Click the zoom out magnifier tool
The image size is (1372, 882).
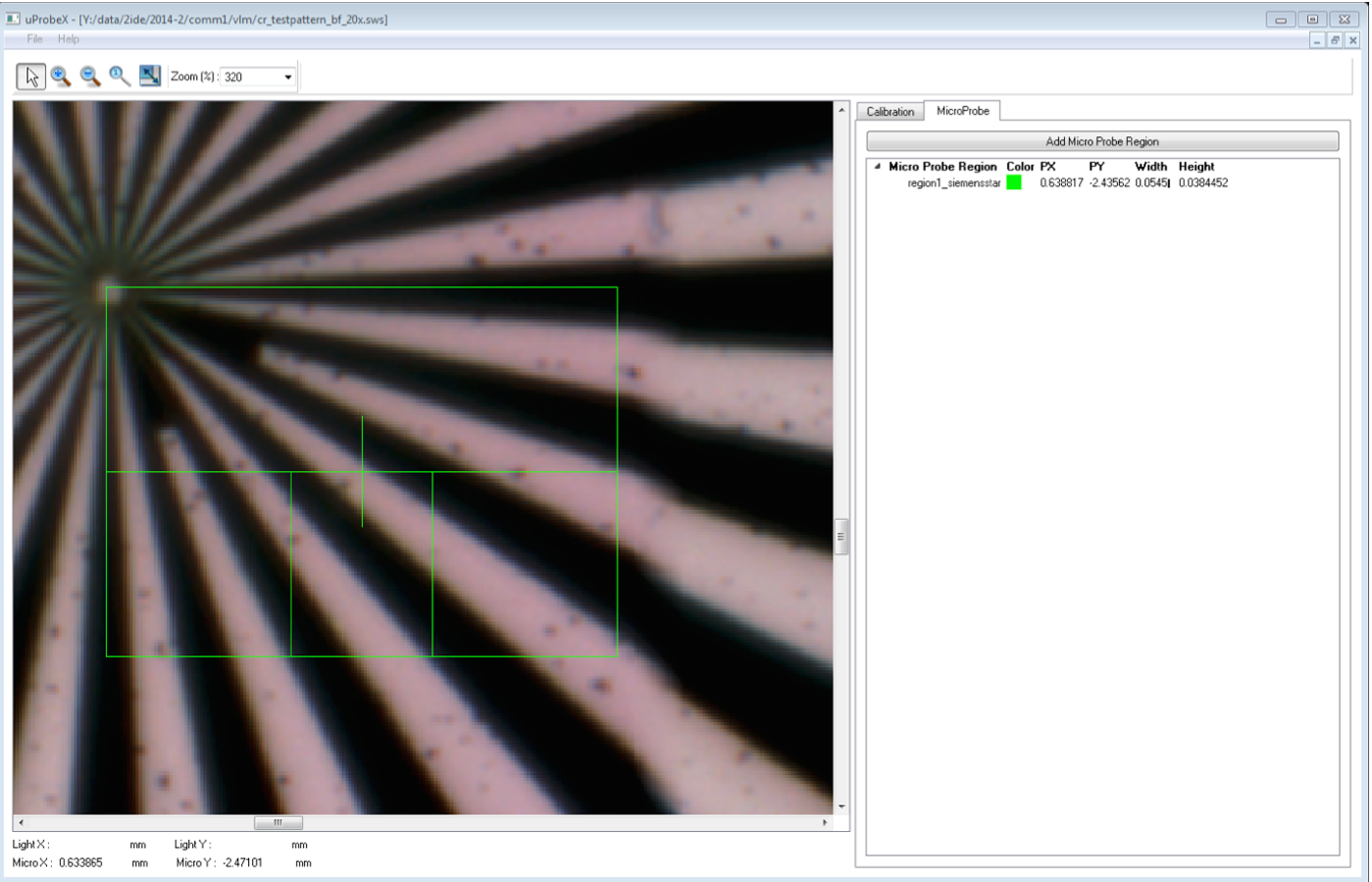point(90,77)
